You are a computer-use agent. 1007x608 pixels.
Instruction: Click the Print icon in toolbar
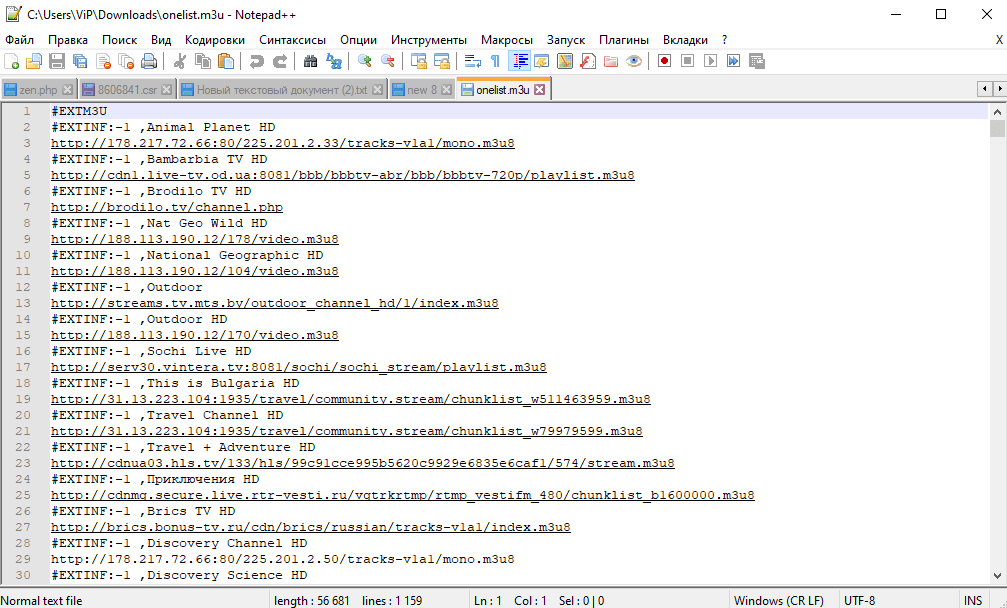click(149, 61)
